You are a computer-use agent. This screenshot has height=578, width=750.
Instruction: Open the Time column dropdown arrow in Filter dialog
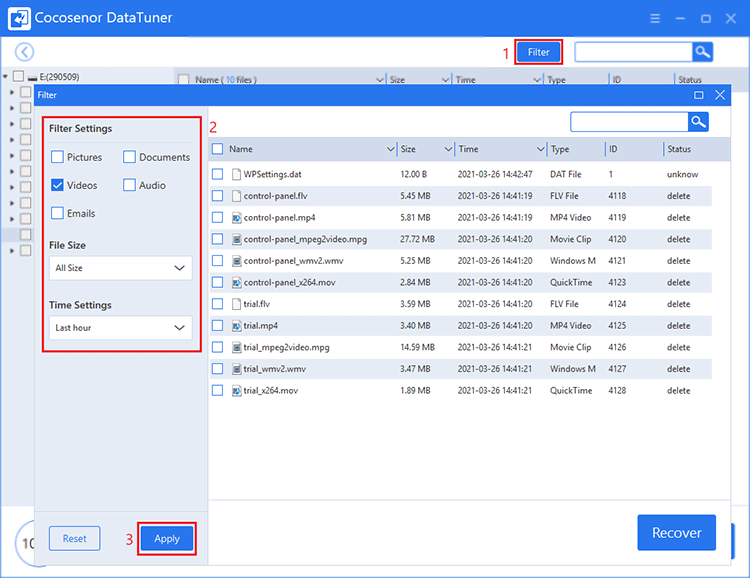pyautogui.click(x=540, y=149)
